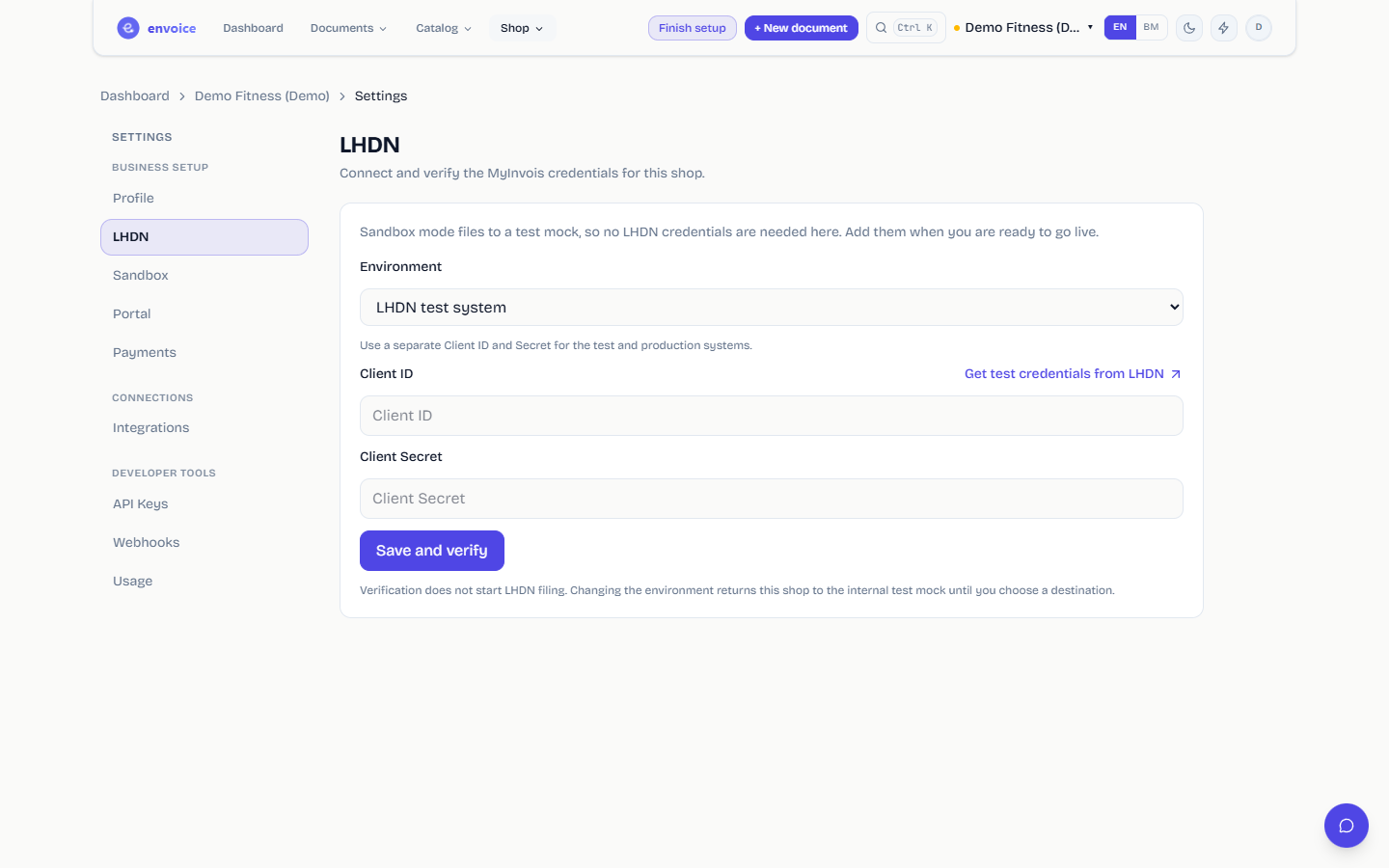Switch language to BM

tap(1152, 28)
